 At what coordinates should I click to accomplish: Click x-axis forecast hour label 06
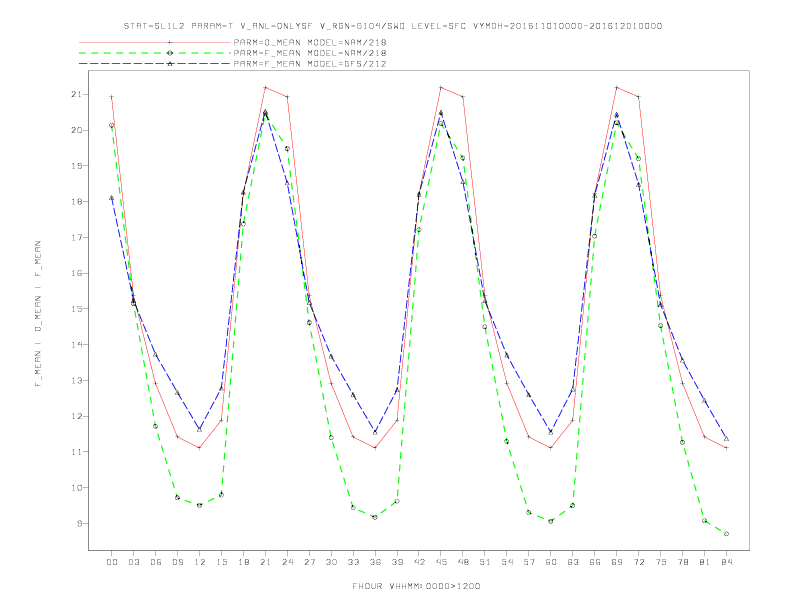click(156, 562)
